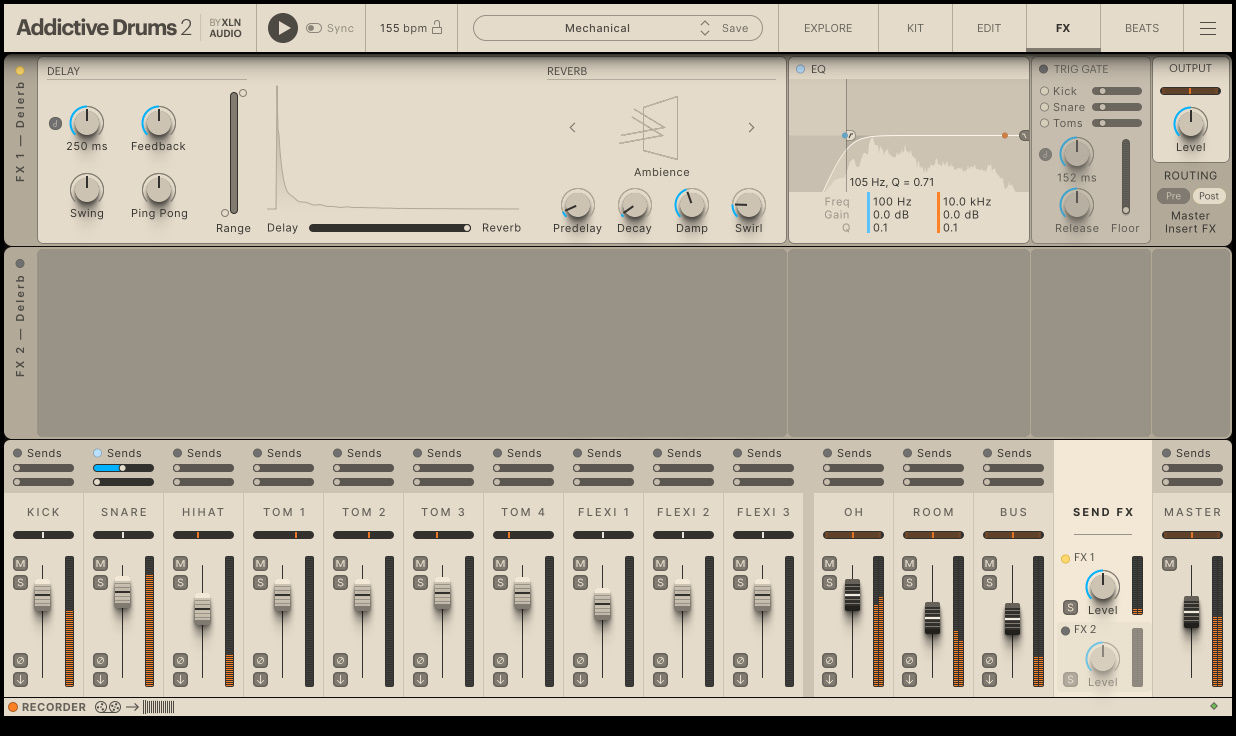Toggle the TRIG GATE power LED
Screen dimensions: 1236x736
1043,69
